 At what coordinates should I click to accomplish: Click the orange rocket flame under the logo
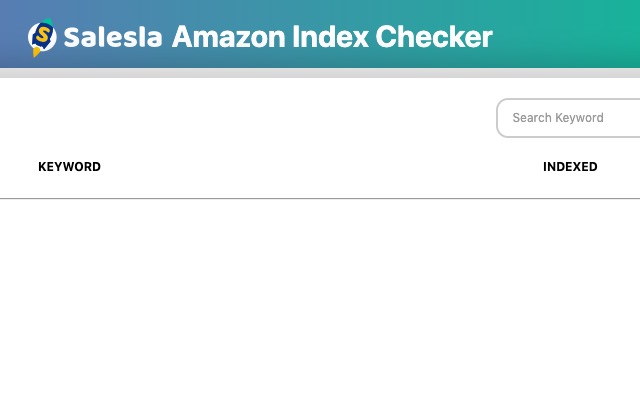tap(37, 52)
